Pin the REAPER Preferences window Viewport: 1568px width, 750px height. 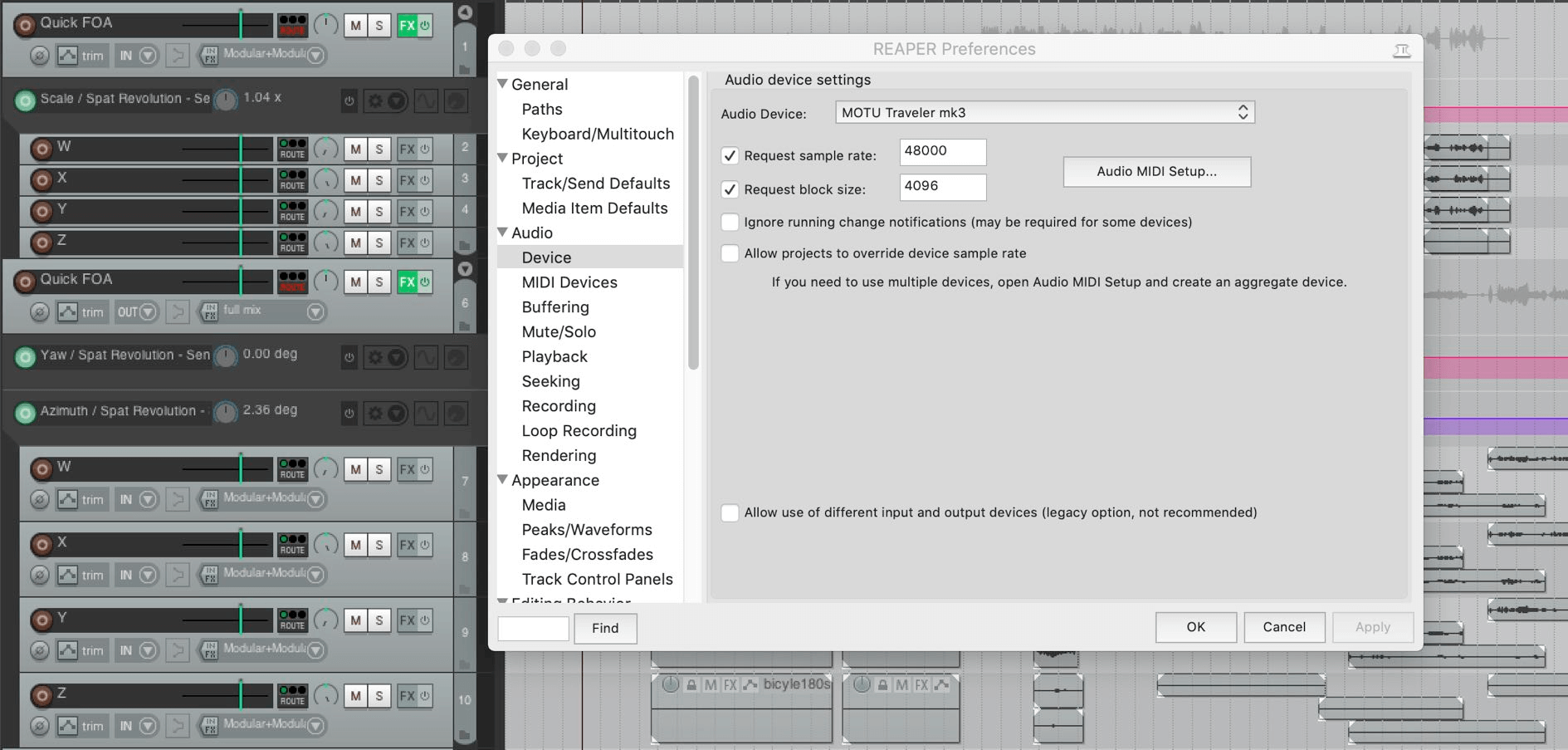pos(1401,50)
